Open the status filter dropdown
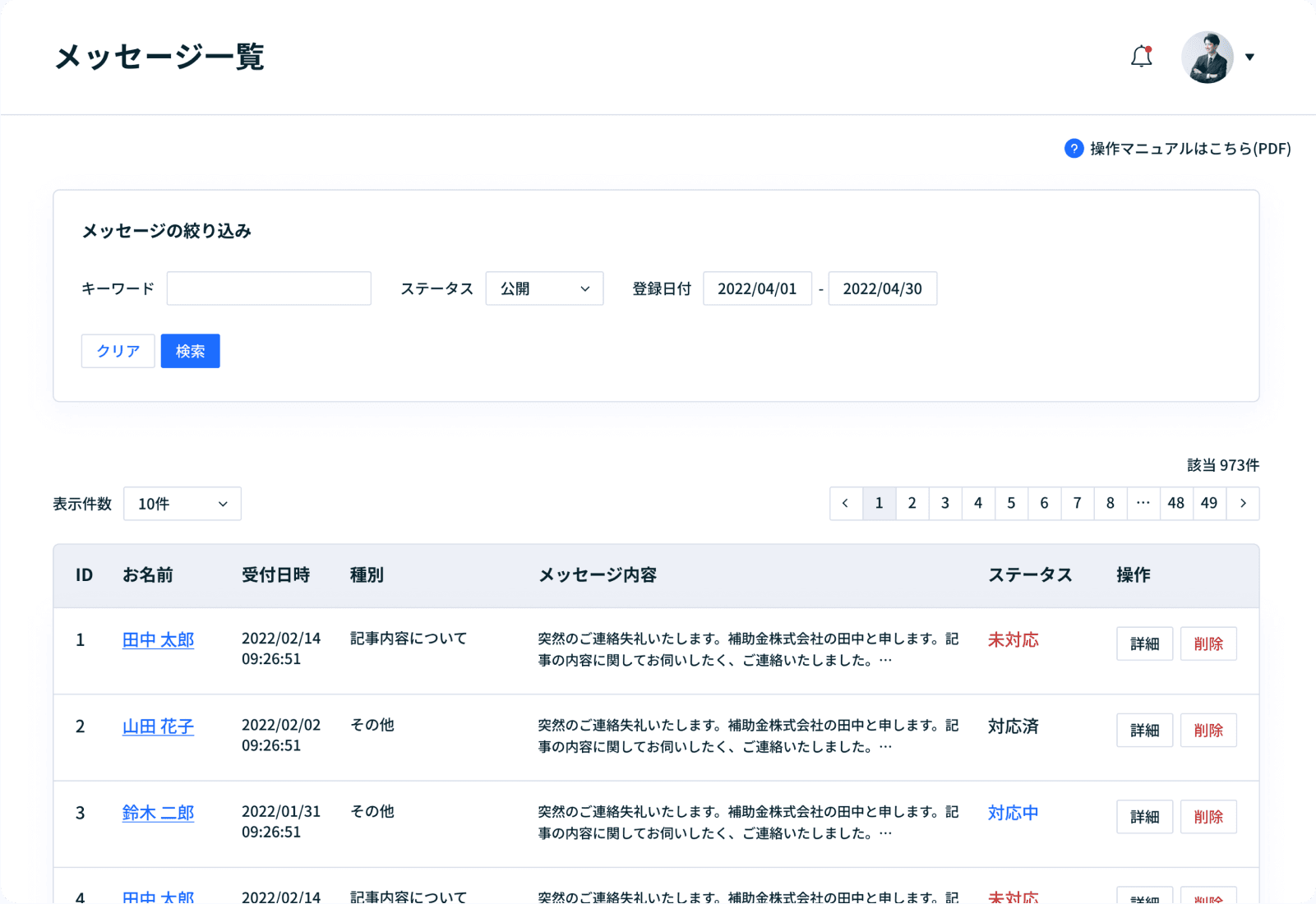Image resolution: width=1316 pixels, height=904 pixels. (x=544, y=288)
